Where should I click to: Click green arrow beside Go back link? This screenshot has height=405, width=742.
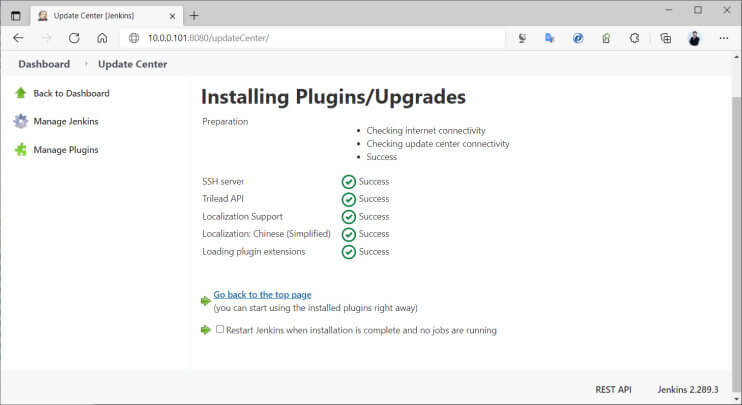(x=205, y=301)
